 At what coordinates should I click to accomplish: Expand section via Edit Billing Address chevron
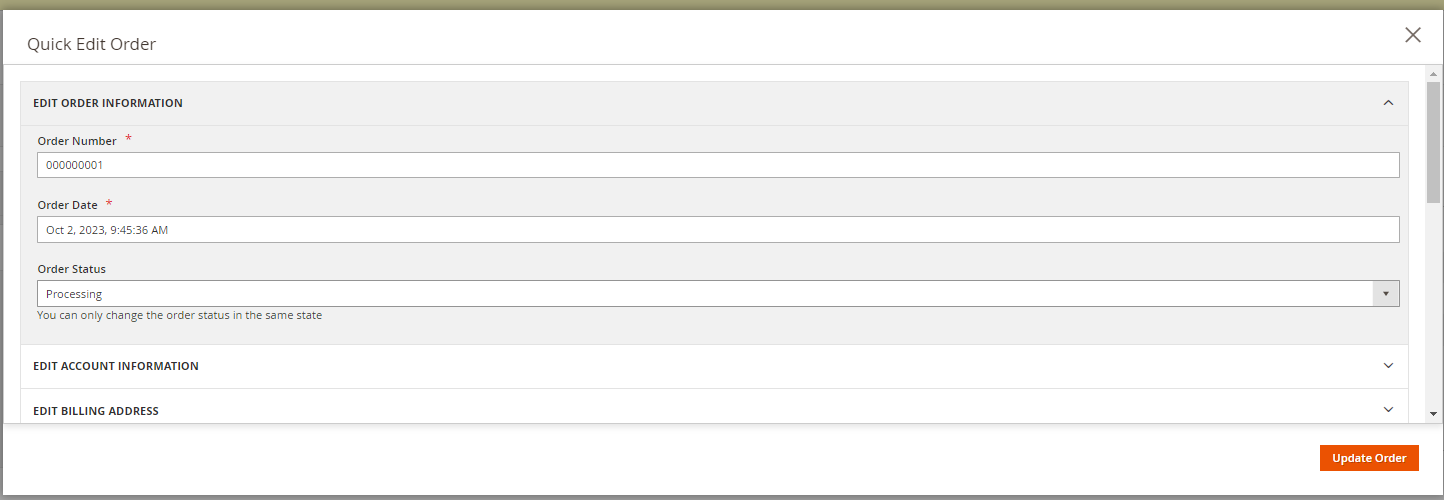(1388, 410)
